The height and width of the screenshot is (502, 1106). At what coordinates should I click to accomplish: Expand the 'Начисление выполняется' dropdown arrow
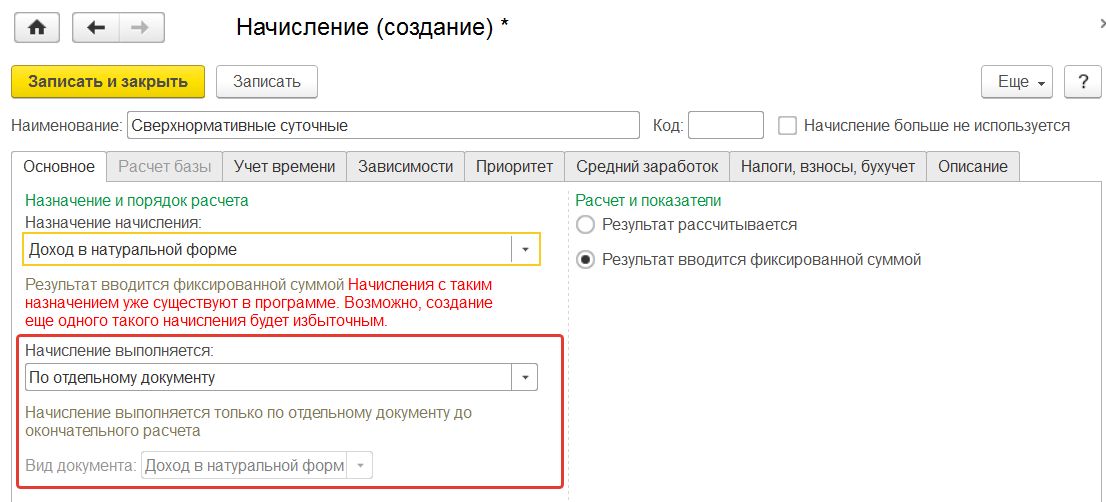[525, 377]
